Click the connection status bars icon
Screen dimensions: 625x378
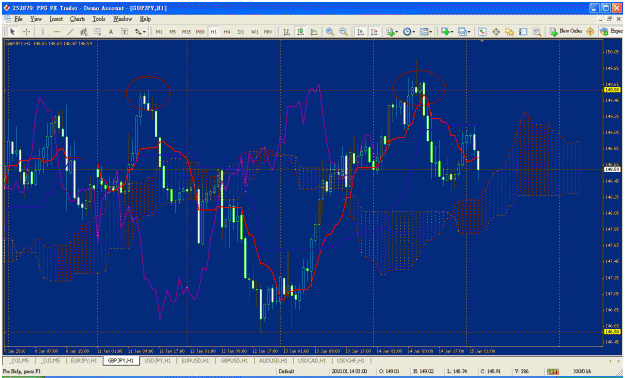coord(553,372)
